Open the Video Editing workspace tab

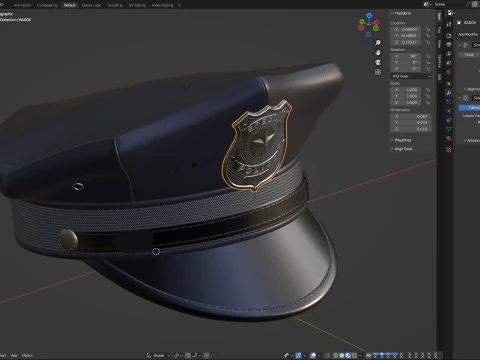click(162, 5)
